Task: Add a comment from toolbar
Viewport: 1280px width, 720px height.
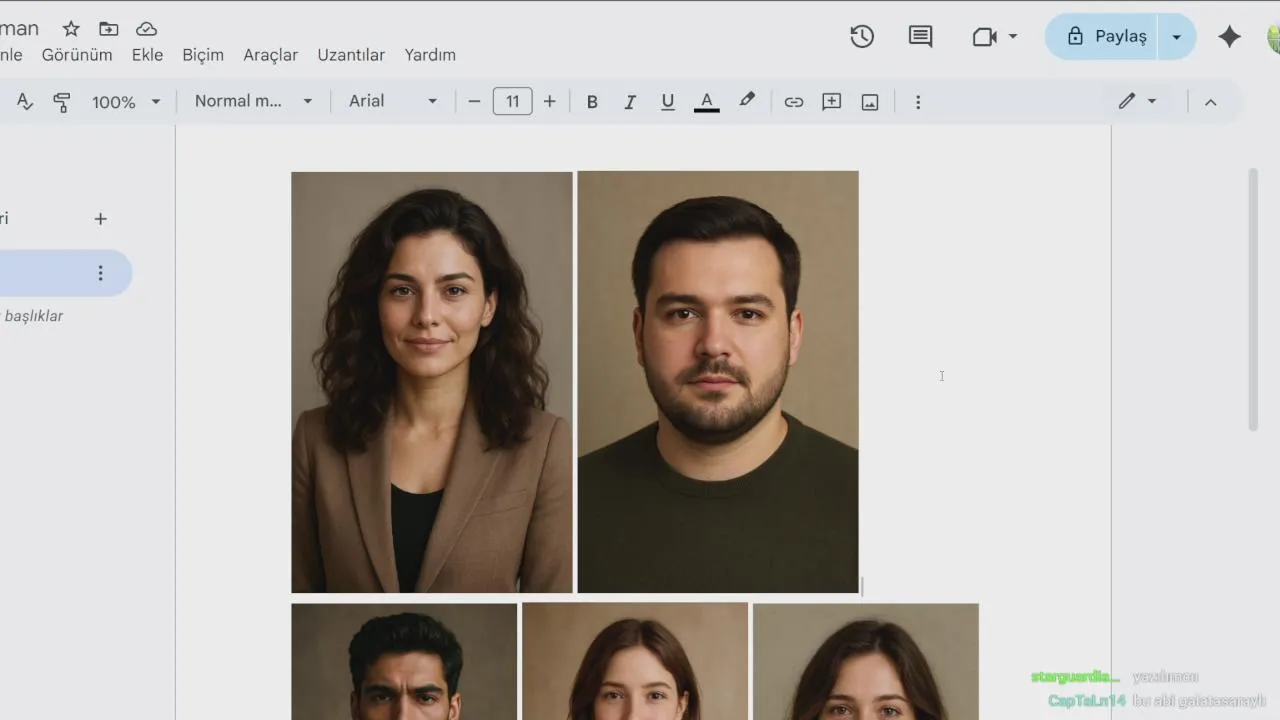Action: pos(832,102)
